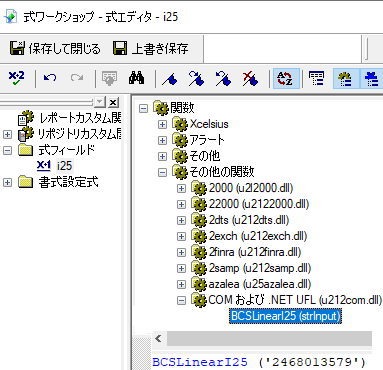383x370 pixels.
Task: Collapse COM および .NET UFL node
Action: (181, 300)
